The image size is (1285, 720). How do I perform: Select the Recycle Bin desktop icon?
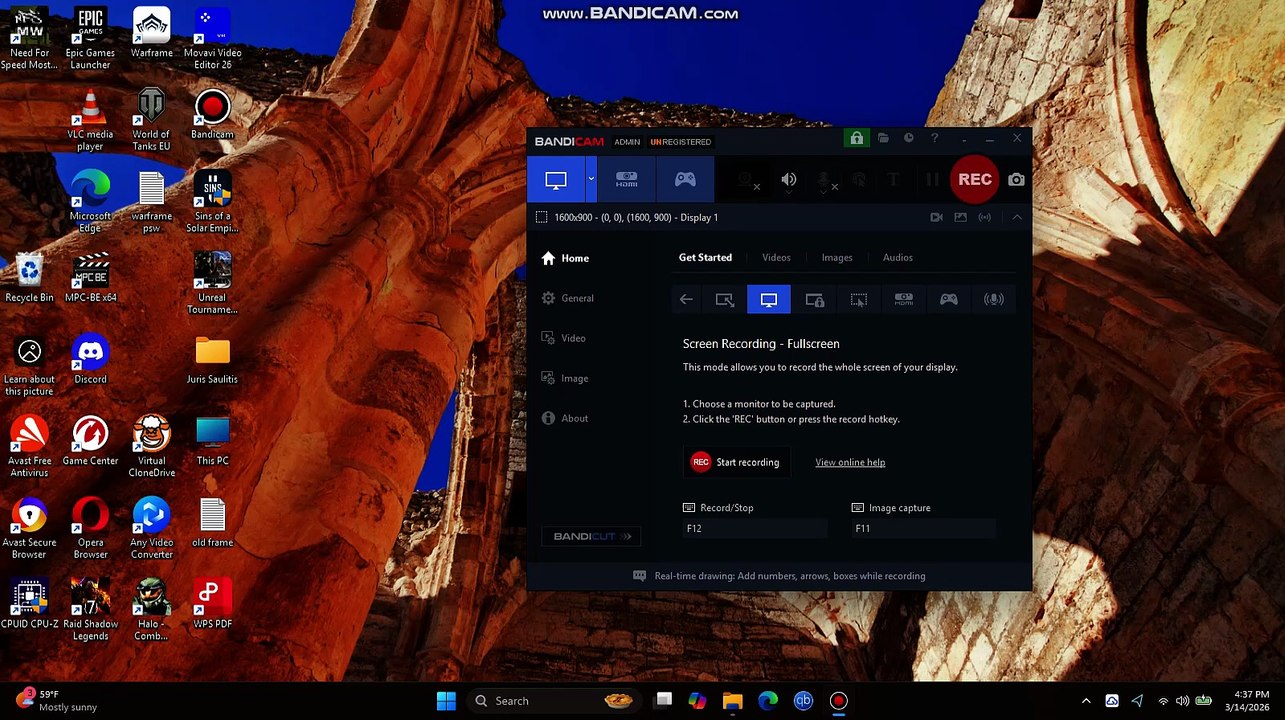coord(29,278)
